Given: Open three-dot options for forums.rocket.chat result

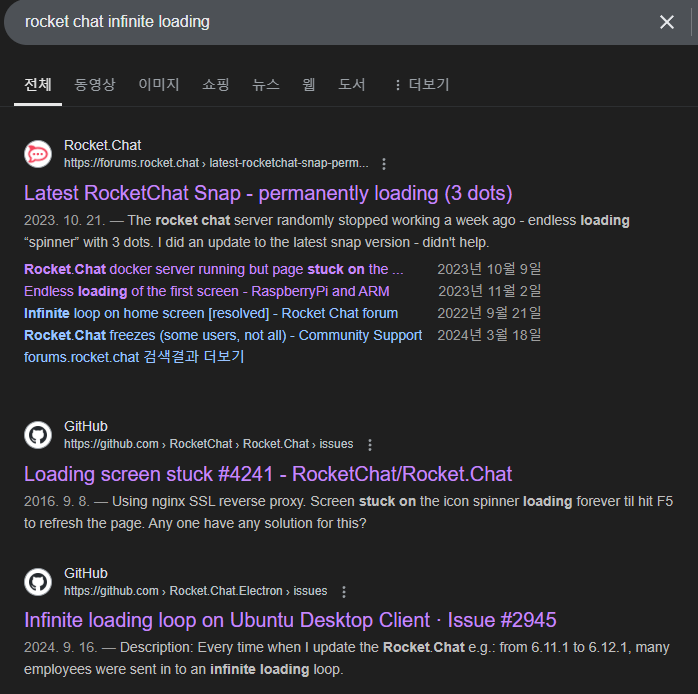Looking at the screenshot, I should click(384, 164).
